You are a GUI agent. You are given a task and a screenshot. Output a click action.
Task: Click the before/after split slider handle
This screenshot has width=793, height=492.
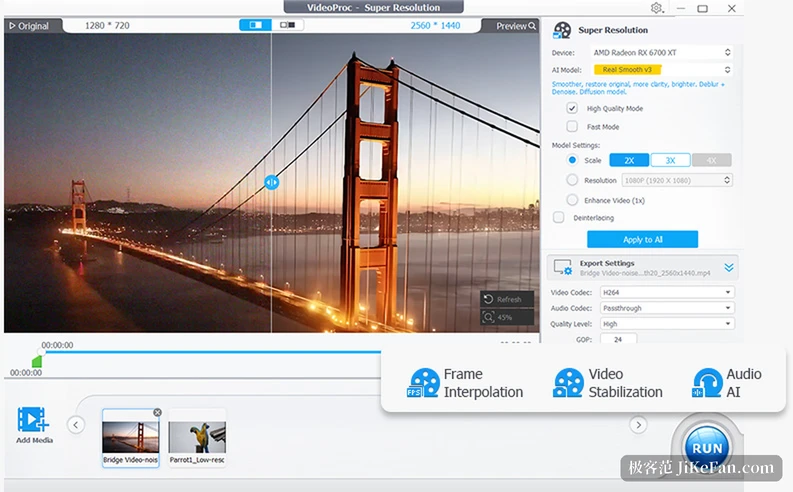[272, 182]
